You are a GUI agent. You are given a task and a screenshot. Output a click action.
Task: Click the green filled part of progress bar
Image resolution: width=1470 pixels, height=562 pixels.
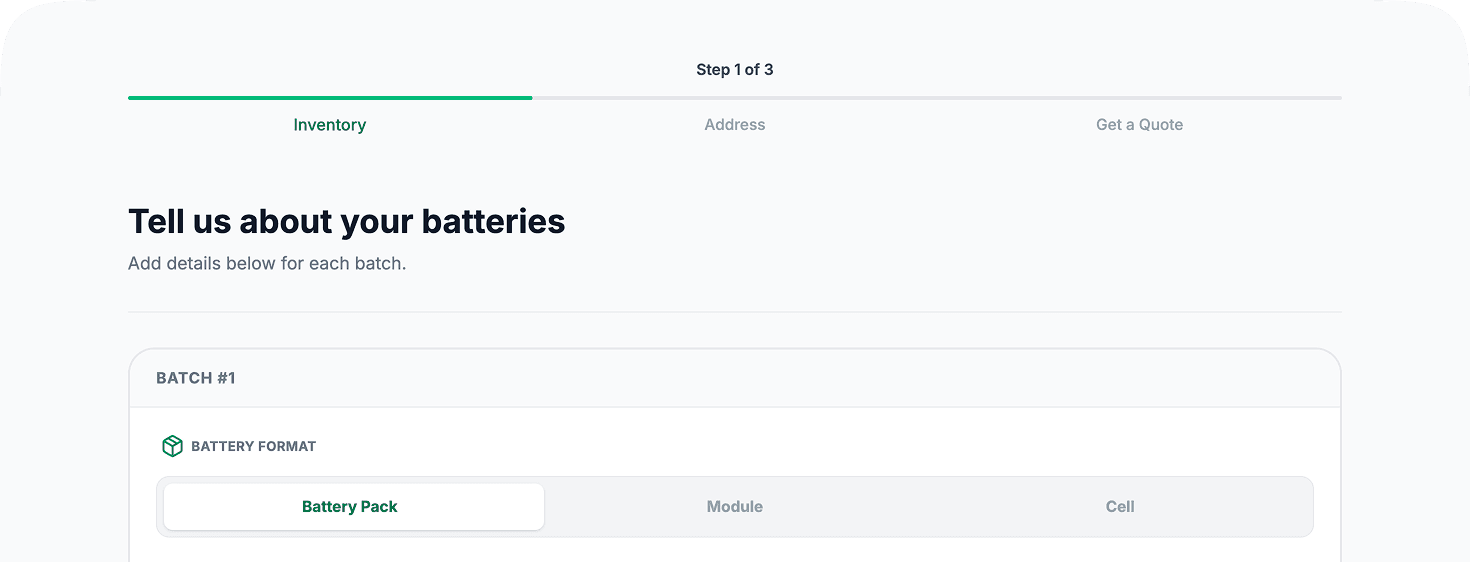[x=330, y=98]
